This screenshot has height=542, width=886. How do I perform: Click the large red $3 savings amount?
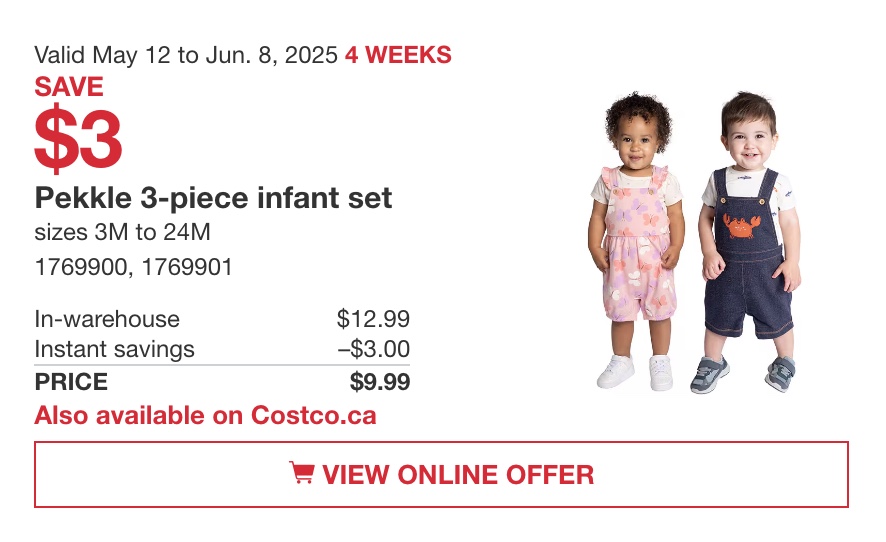[78, 138]
